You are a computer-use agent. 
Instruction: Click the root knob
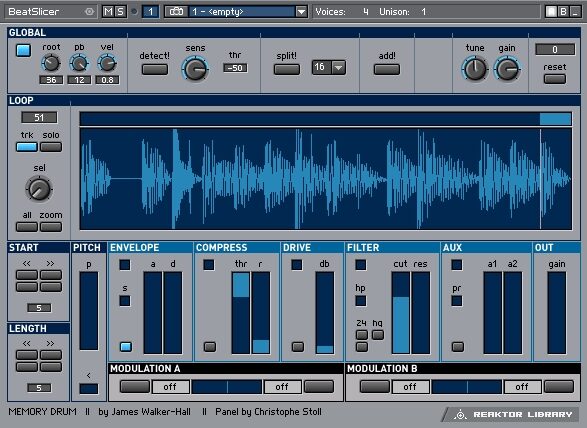(51, 63)
